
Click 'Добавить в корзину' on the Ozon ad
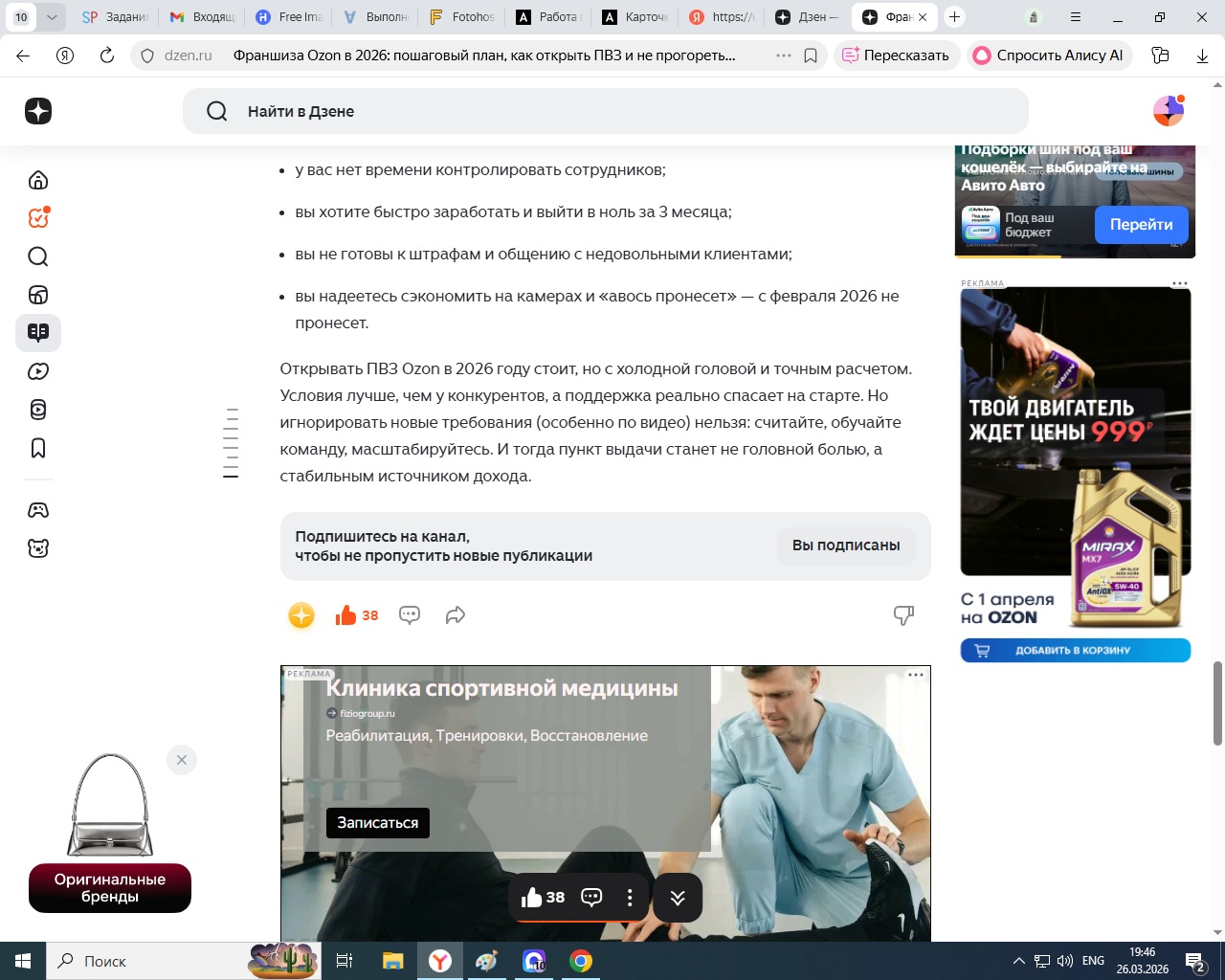(1076, 651)
